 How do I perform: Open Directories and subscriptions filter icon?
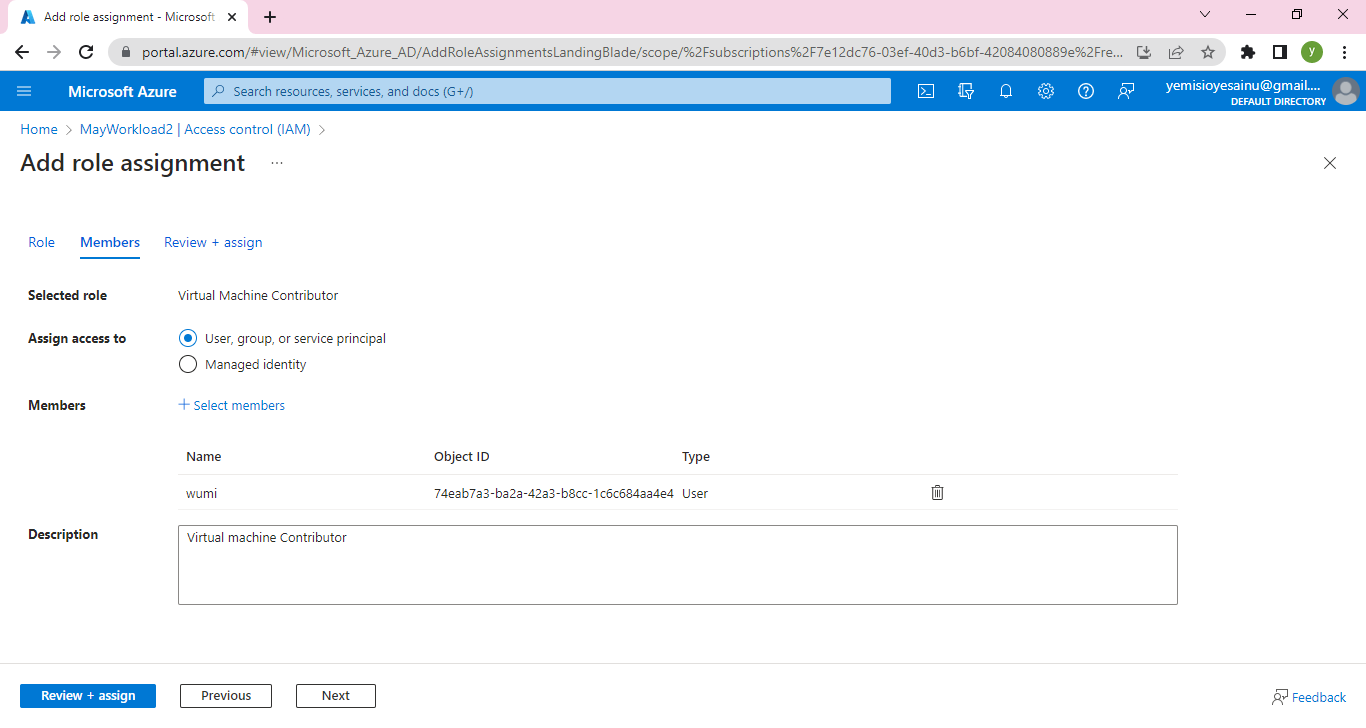pyautogui.click(x=966, y=91)
